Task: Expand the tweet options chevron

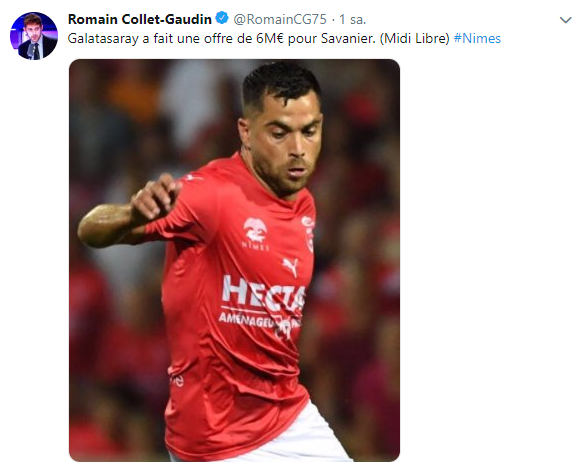Action: pos(566,20)
